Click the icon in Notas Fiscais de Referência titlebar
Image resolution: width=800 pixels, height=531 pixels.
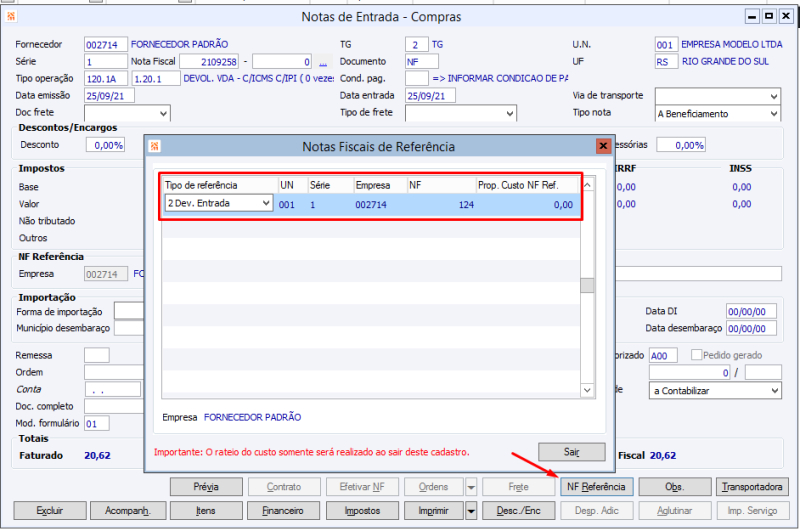[155, 146]
